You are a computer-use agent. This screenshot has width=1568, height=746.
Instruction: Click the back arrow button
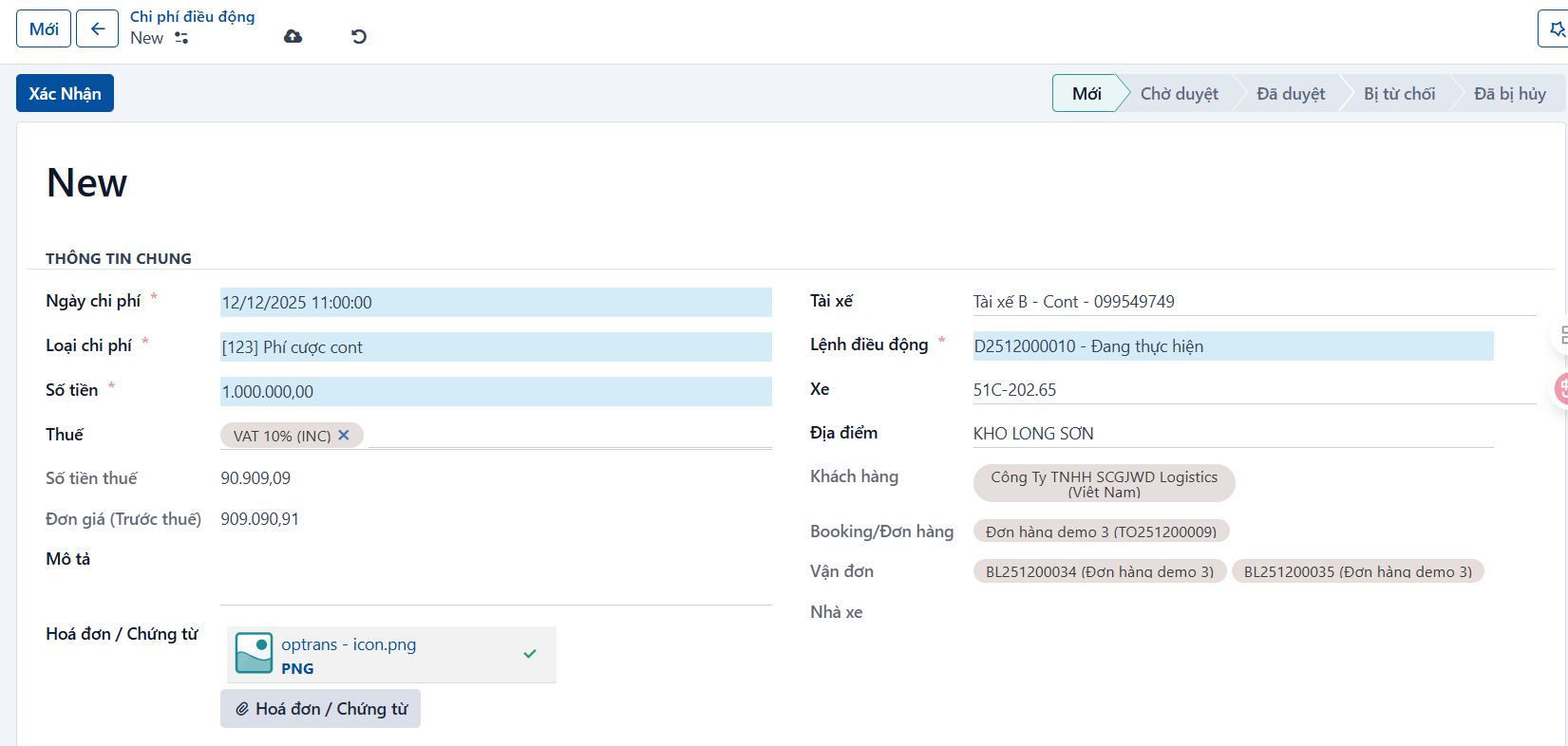tap(97, 28)
